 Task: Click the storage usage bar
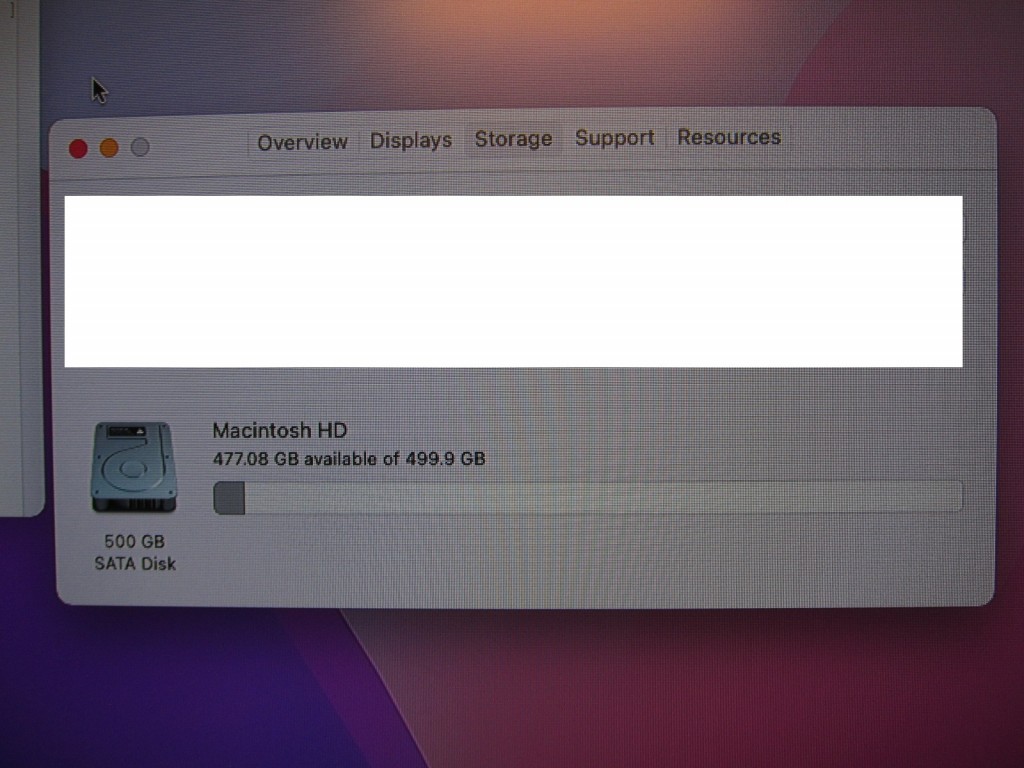pyautogui.click(x=588, y=497)
